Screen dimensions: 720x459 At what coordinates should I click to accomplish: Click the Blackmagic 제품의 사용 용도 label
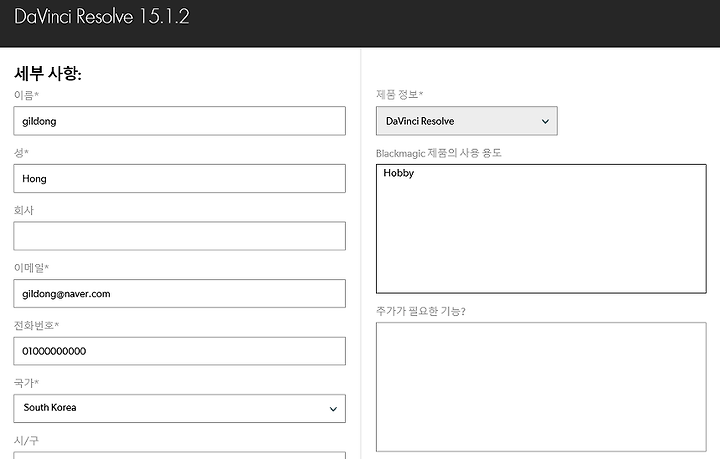(439, 153)
